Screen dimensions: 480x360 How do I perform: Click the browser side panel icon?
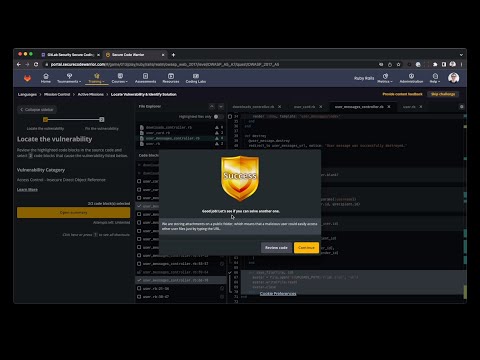pyautogui.click(x=444, y=64)
